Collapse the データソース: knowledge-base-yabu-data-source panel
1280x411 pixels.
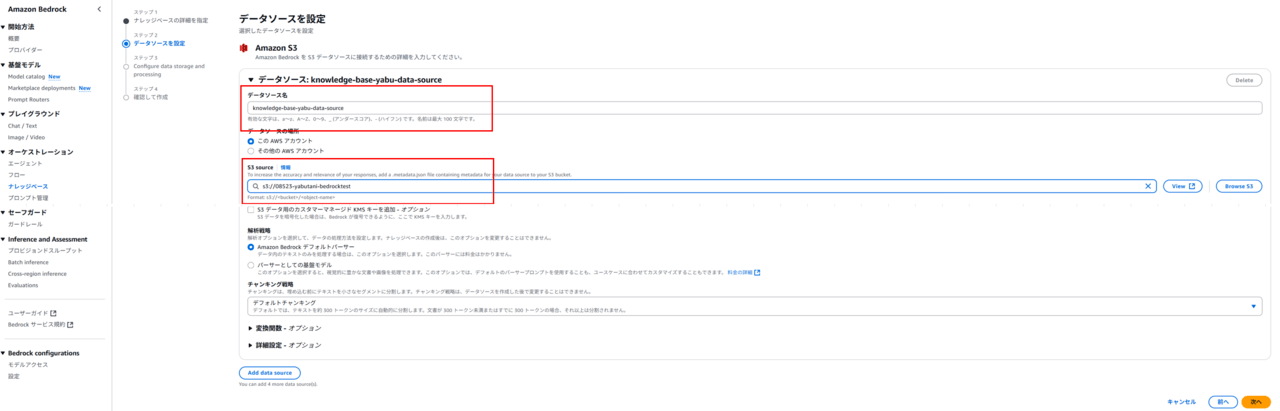click(252, 79)
